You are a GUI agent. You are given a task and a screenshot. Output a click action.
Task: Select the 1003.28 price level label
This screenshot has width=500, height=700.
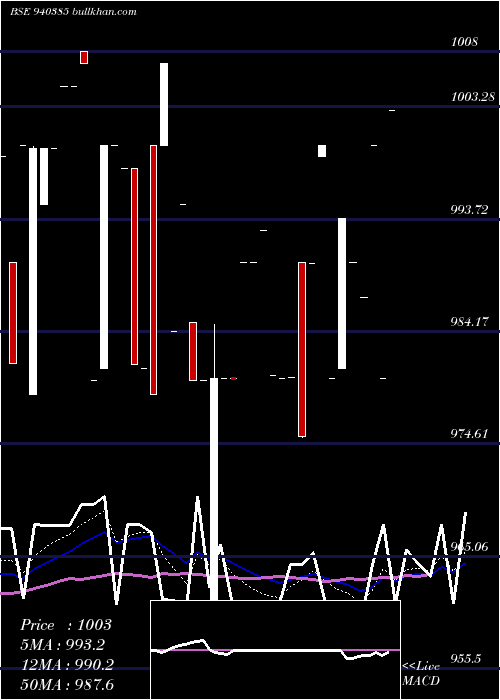473,96
